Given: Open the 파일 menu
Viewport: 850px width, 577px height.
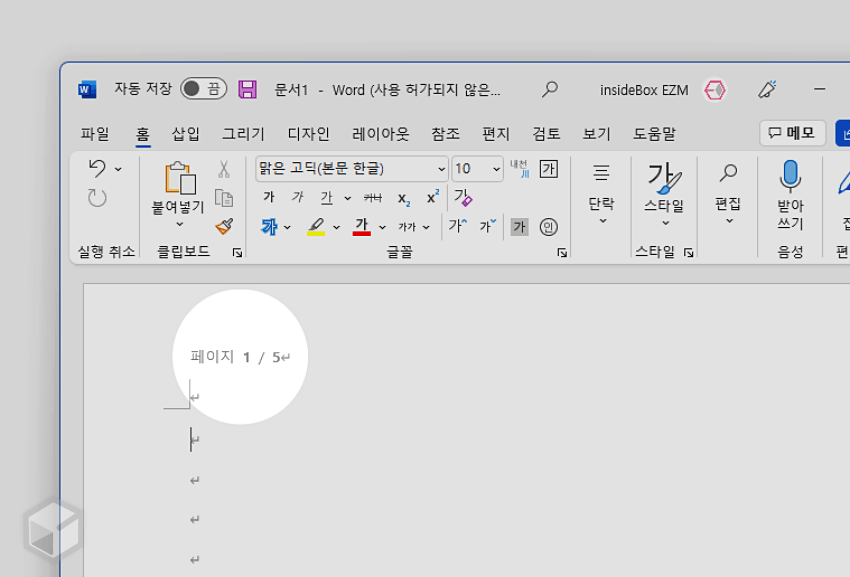Looking at the screenshot, I should (x=95, y=133).
